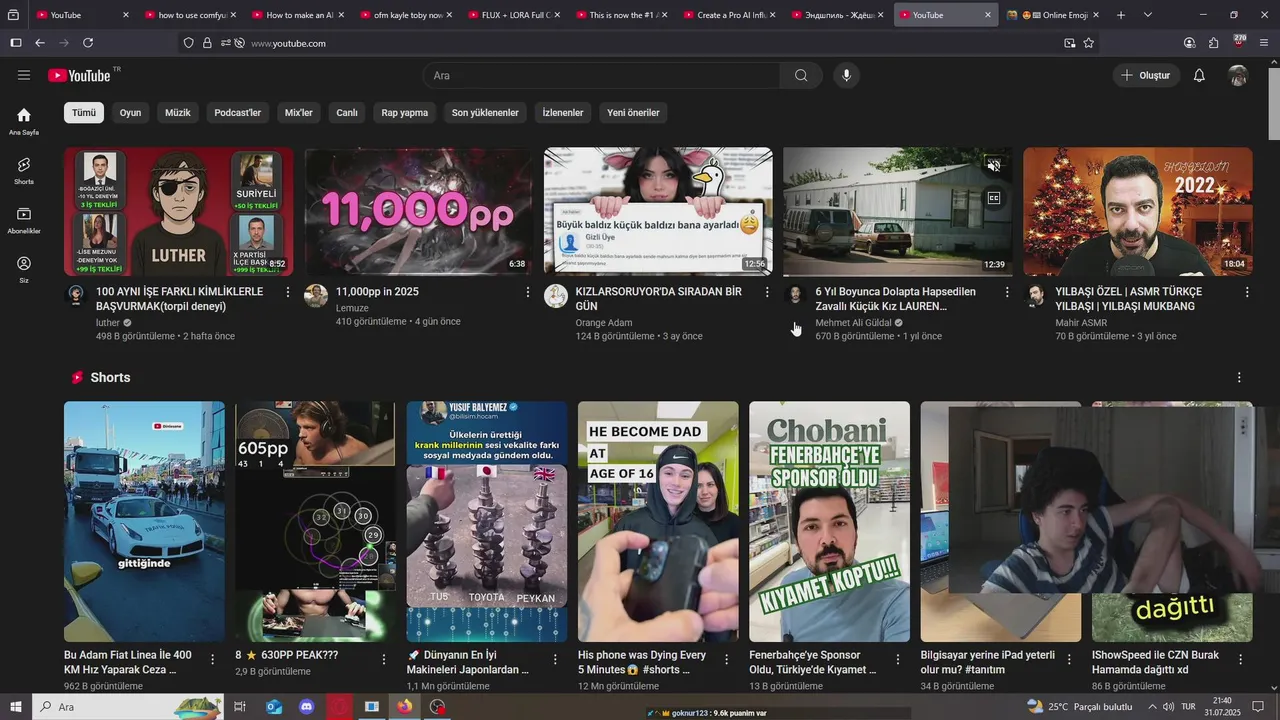Open Mehmet Ali Güldal channel link
1280x720 pixels.
pos(853,323)
